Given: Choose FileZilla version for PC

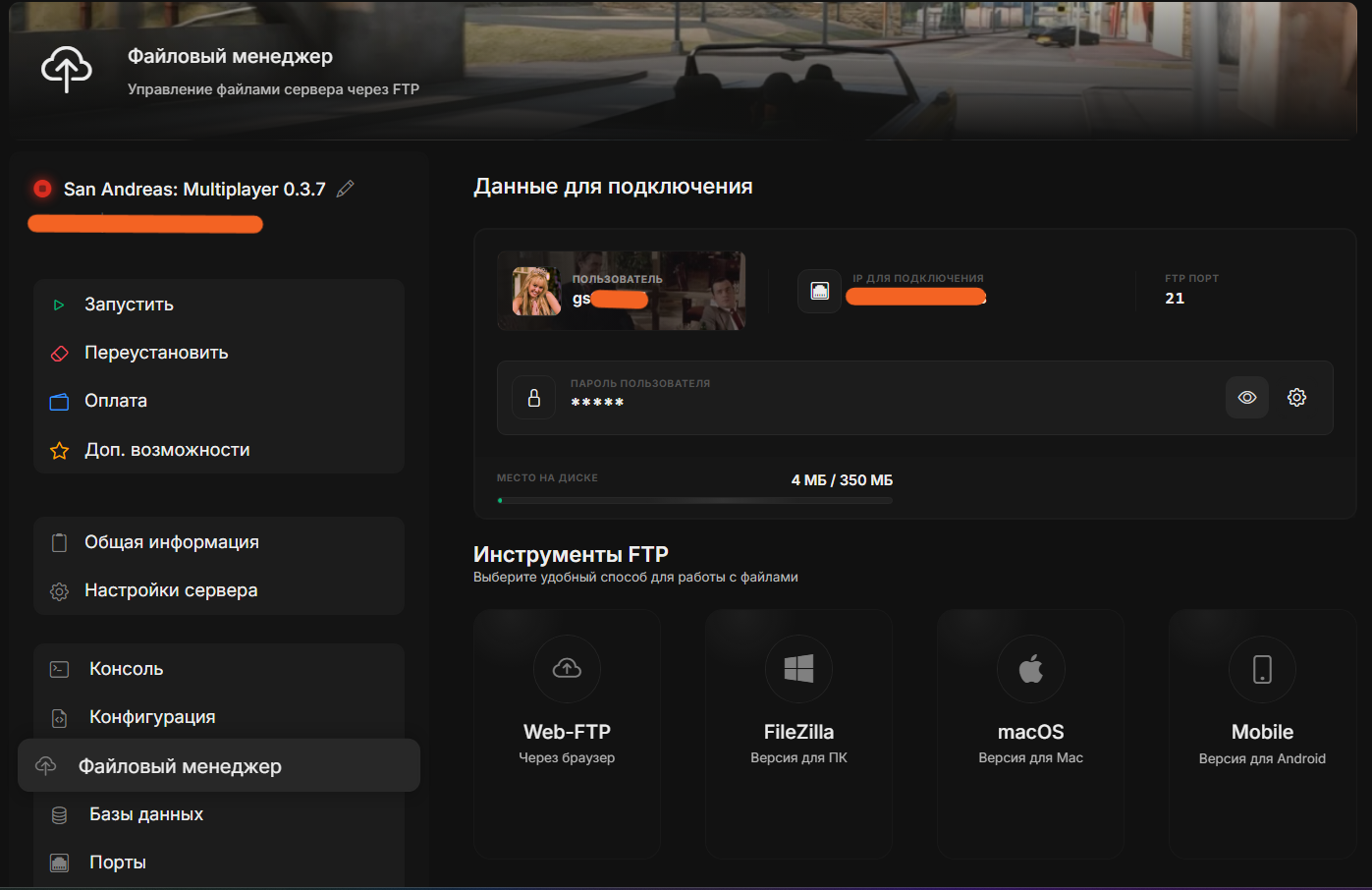Looking at the screenshot, I should click(x=798, y=732).
